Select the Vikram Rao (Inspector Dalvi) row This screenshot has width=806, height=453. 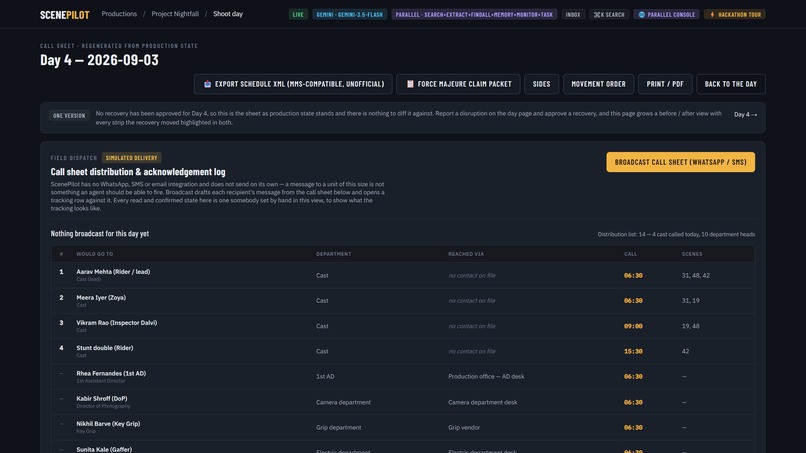402,326
